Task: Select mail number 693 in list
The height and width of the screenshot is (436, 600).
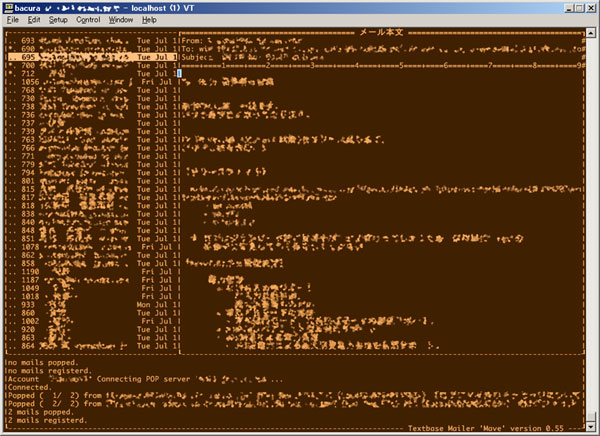Action: [90, 40]
